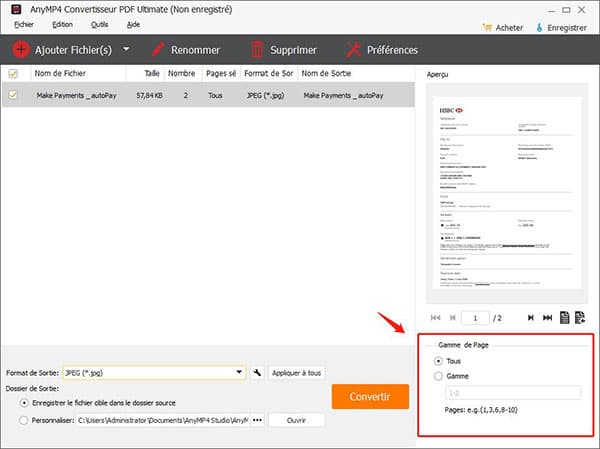Viewport: 600px width, 449px height.
Task: Go to the next preview page
Action: click(531, 318)
